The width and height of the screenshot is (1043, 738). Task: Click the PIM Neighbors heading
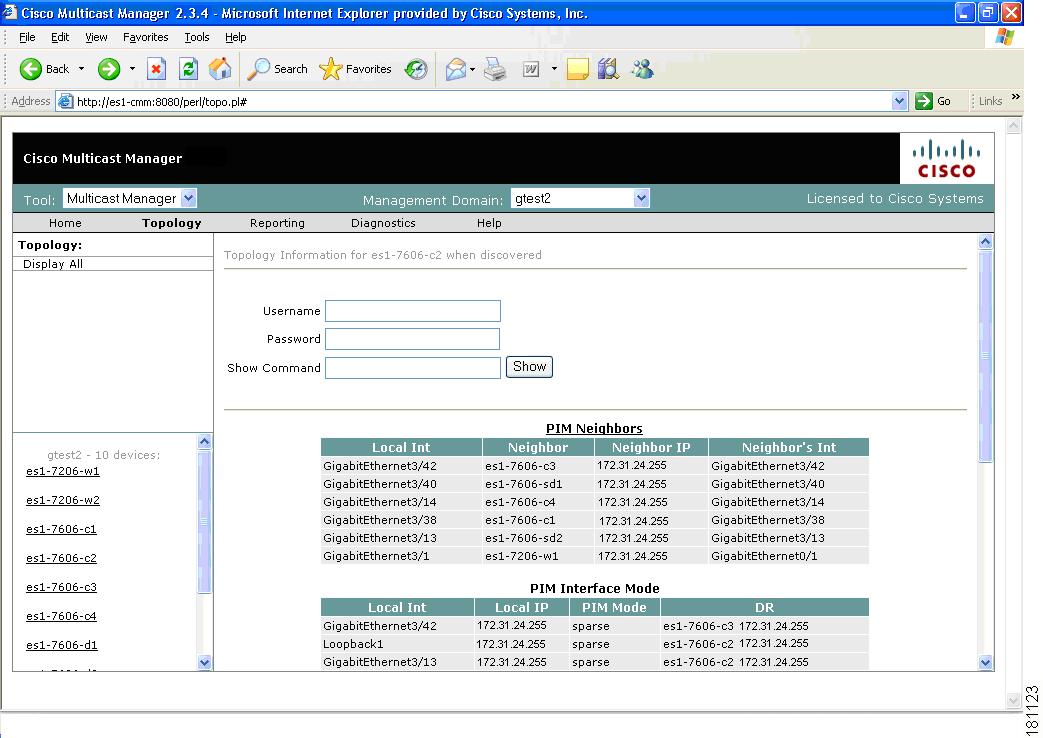(x=594, y=429)
